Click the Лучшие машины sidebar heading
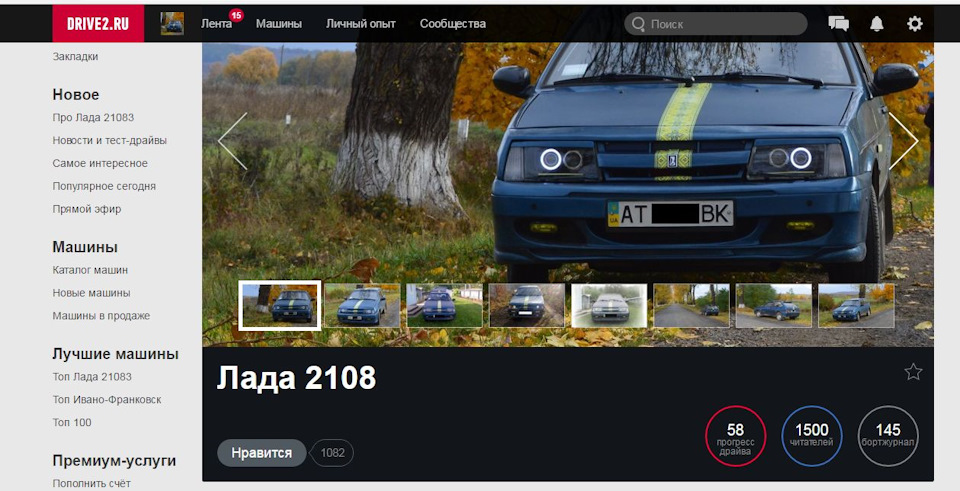 [x=116, y=354]
